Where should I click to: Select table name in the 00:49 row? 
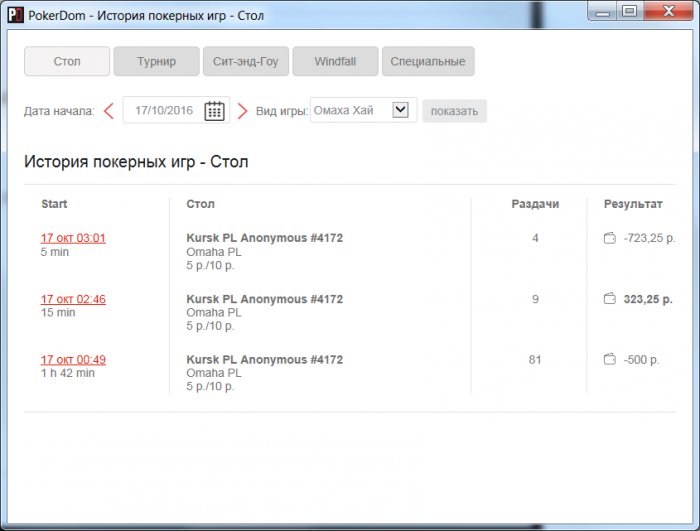(265, 360)
